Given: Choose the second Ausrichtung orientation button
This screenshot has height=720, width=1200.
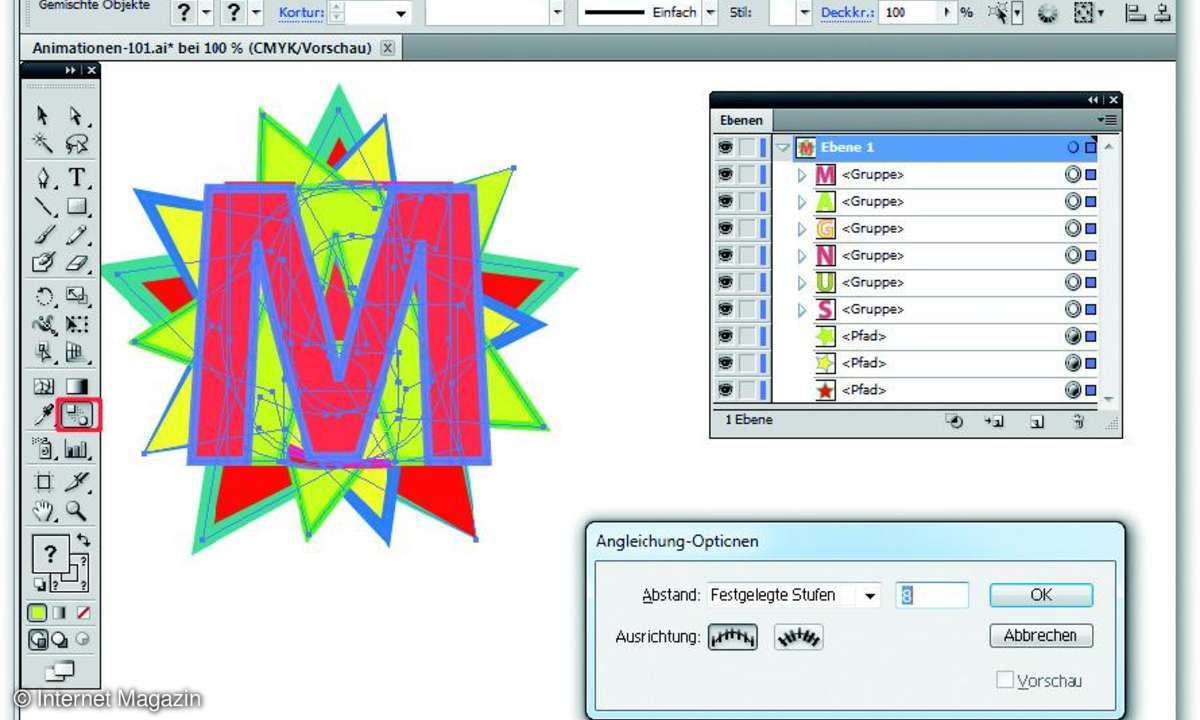Looking at the screenshot, I should coord(799,636).
